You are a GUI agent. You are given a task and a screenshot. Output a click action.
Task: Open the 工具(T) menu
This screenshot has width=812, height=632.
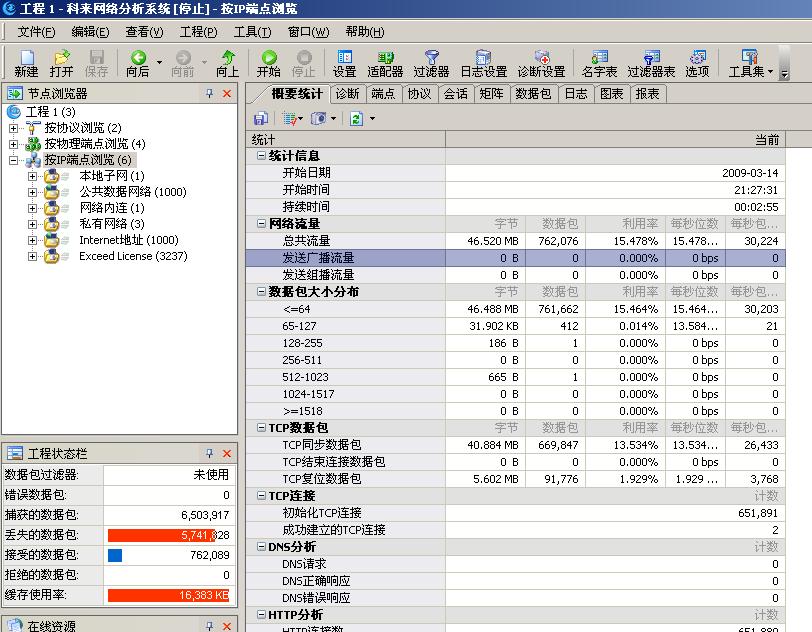pyautogui.click(x=246, y=32)
